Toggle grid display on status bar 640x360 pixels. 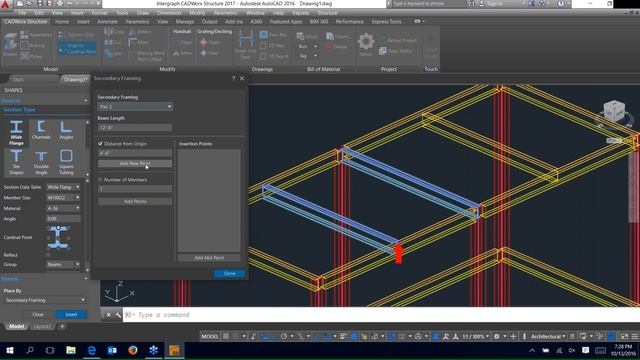pyautogui.click(x=226, y=336)
